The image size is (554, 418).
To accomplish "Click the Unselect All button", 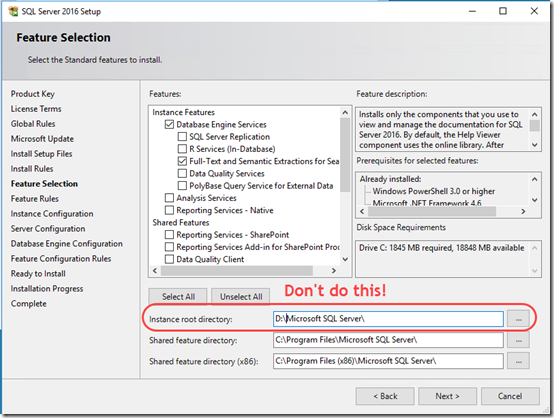I will 241,296.
